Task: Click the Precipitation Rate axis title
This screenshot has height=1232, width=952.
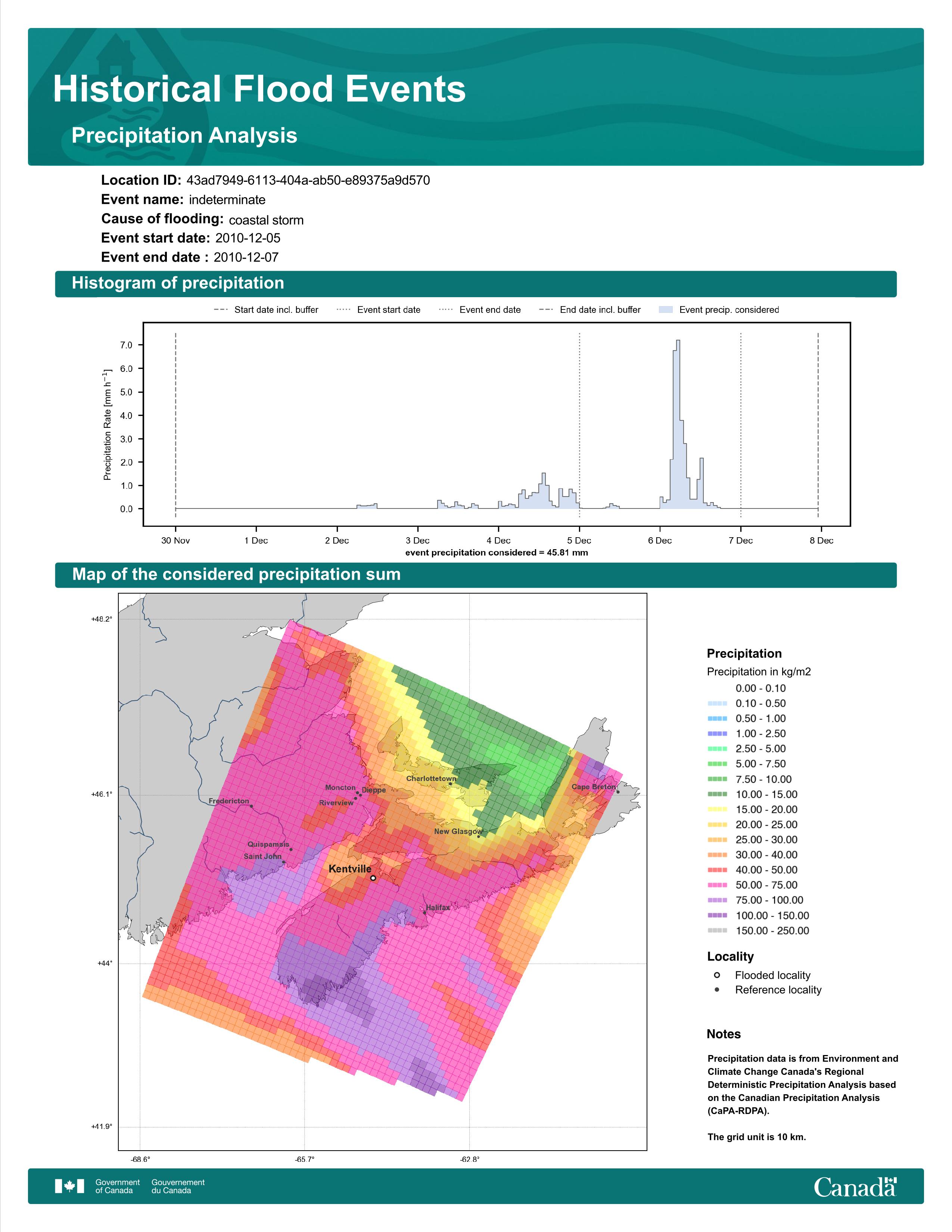Action: coord(107,424)
